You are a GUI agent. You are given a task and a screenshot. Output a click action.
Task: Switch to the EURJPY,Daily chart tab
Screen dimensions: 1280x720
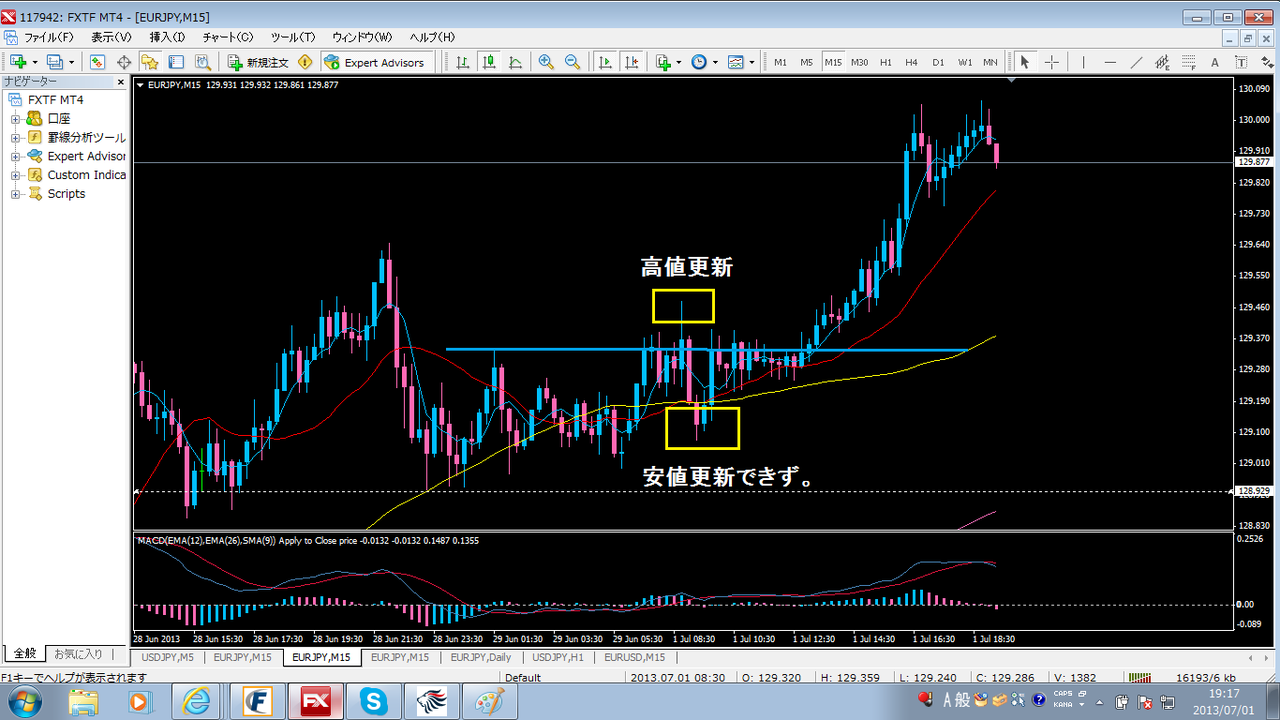481,657
